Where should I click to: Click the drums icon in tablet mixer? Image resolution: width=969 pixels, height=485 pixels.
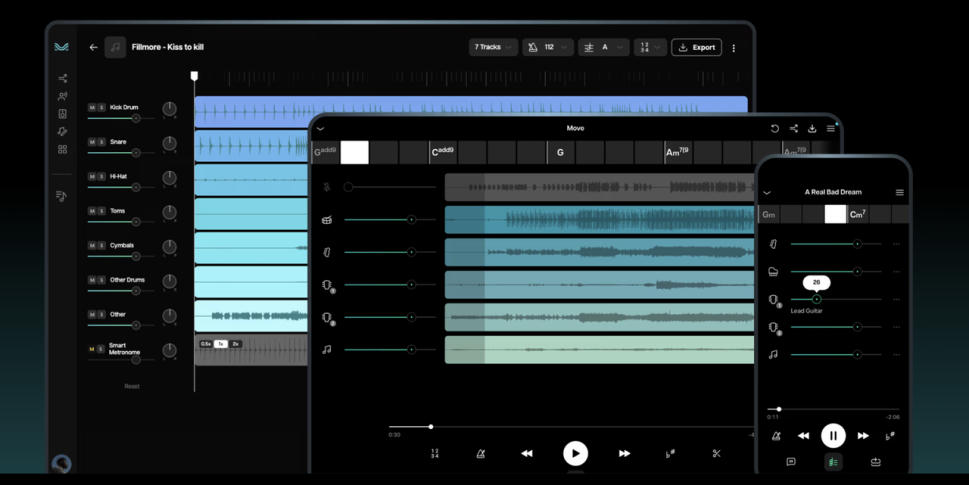click(x=327, y=220)
